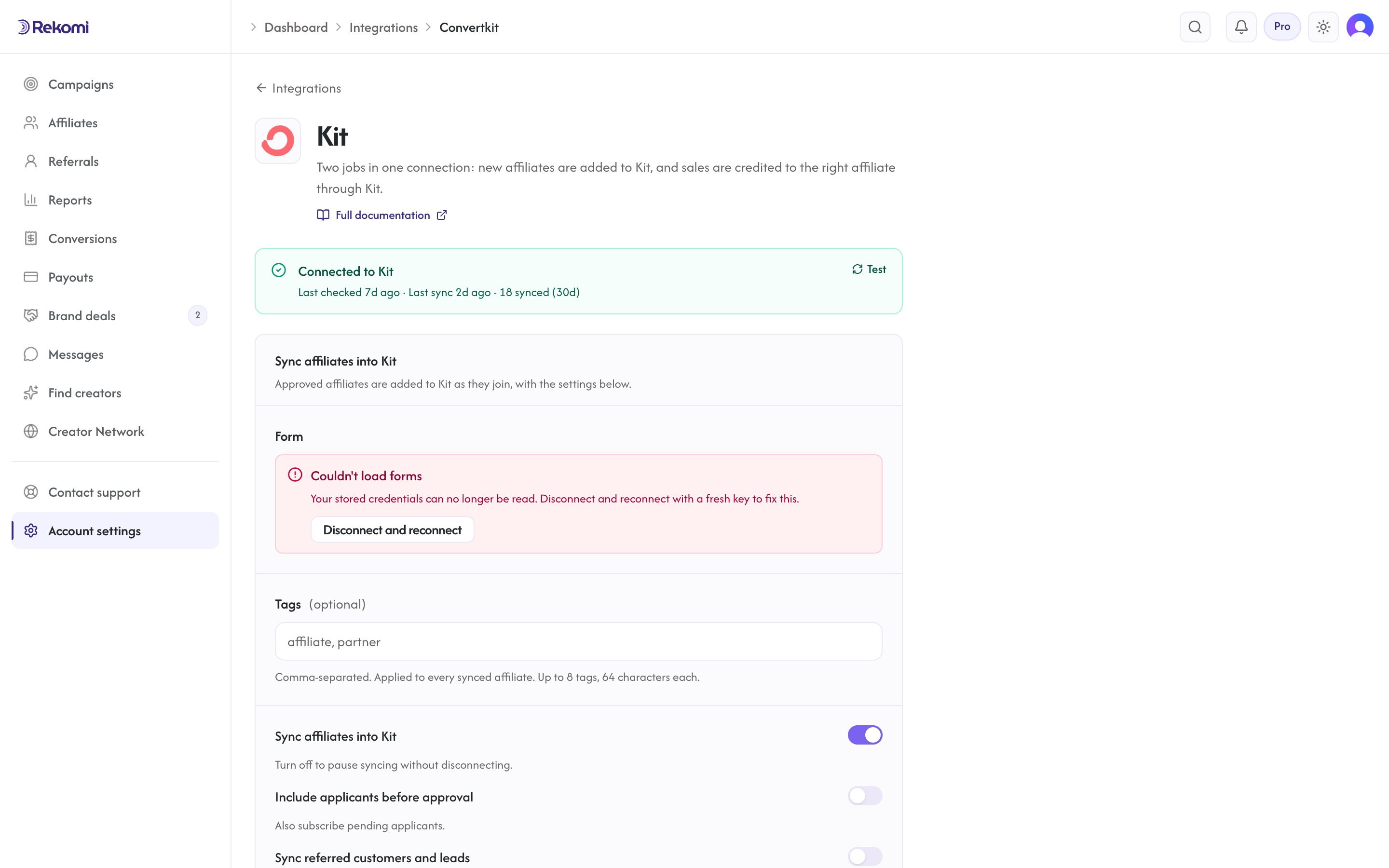Click the Creator Network globe icon
The image size is (1389, 868).
coord(31,431)
